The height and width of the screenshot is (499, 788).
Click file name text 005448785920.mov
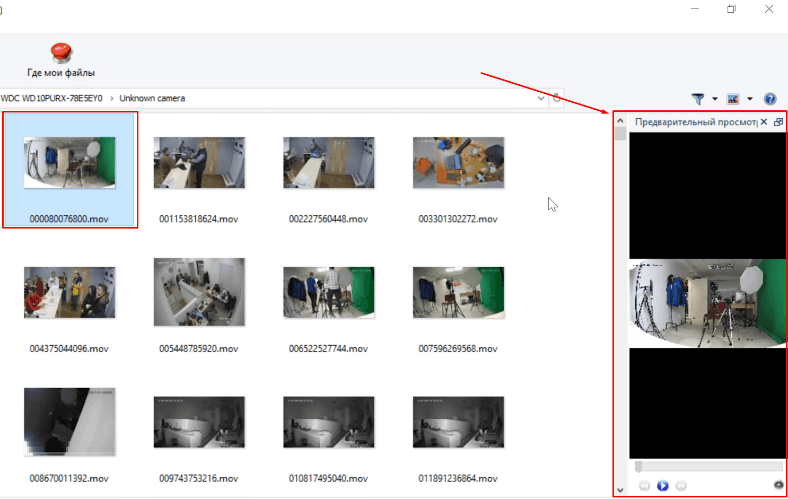(199, 349)
